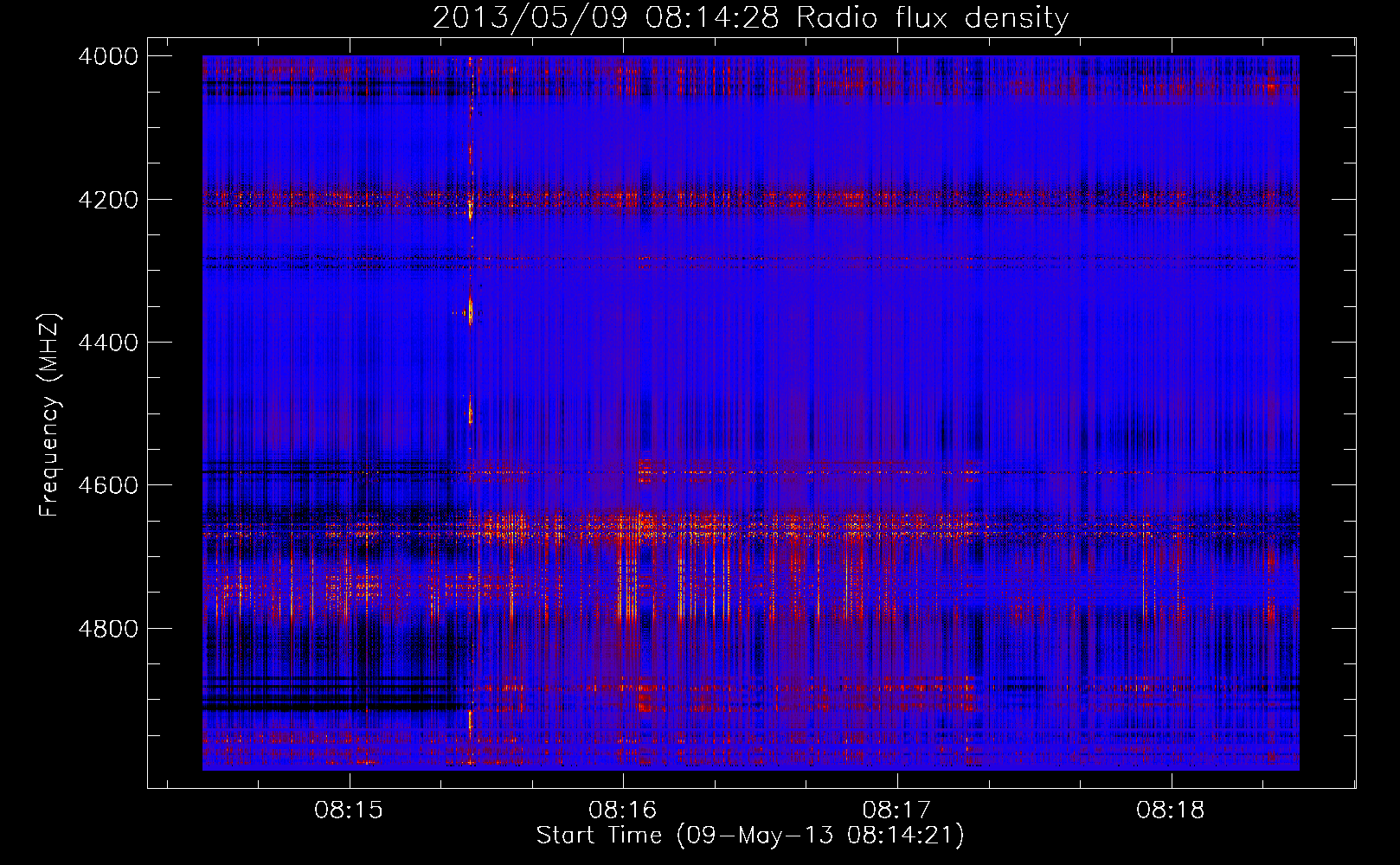The height and width of the screenshot is (865, 1400).
Task: Click the "Frequency (MHZ)" axis label
Action: pos(50,415)
